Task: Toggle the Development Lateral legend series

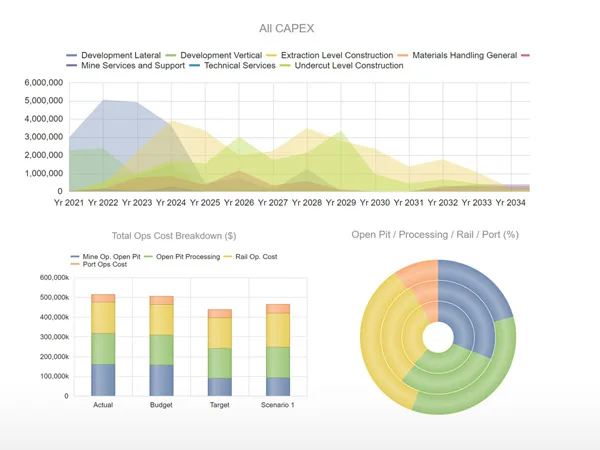Action: pyautogui.click(x=114, y=55)
